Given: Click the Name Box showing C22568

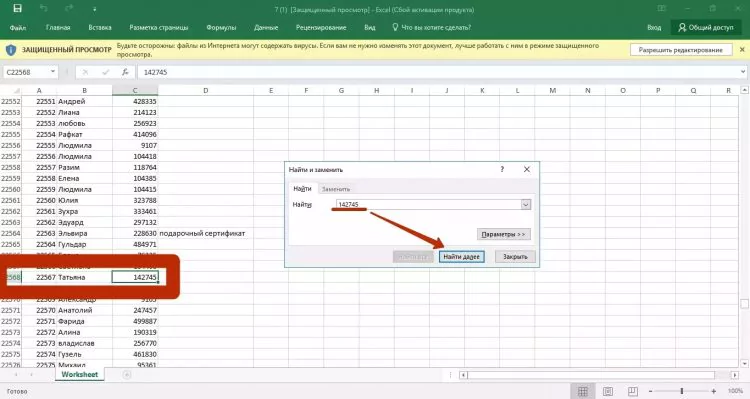Looking at the screenshot, I should (x=26, y=72).
